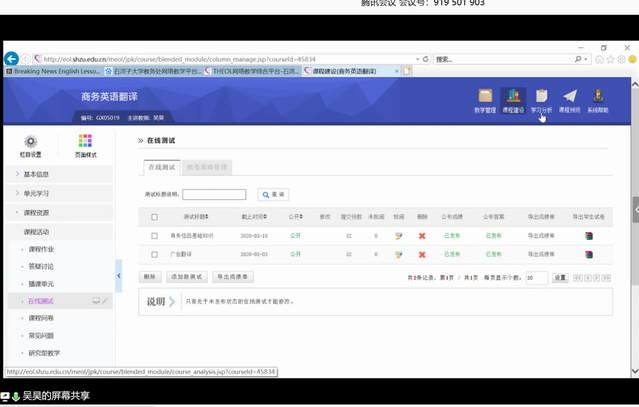This screenshot has height=407, width=639.
Task: Click the pencil edit icon beside 在线测试
Action: 105,301
